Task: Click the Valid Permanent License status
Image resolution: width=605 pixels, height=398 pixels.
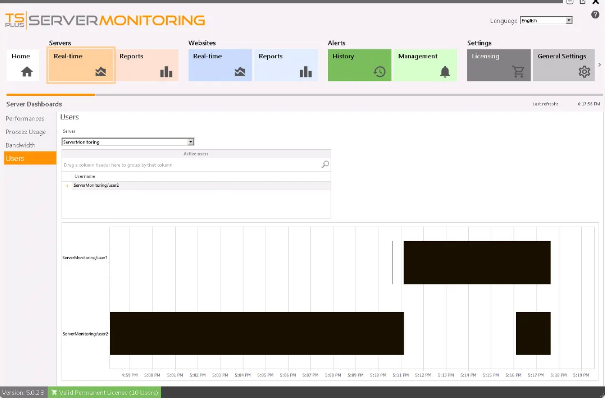Action: tap(105, 393)
